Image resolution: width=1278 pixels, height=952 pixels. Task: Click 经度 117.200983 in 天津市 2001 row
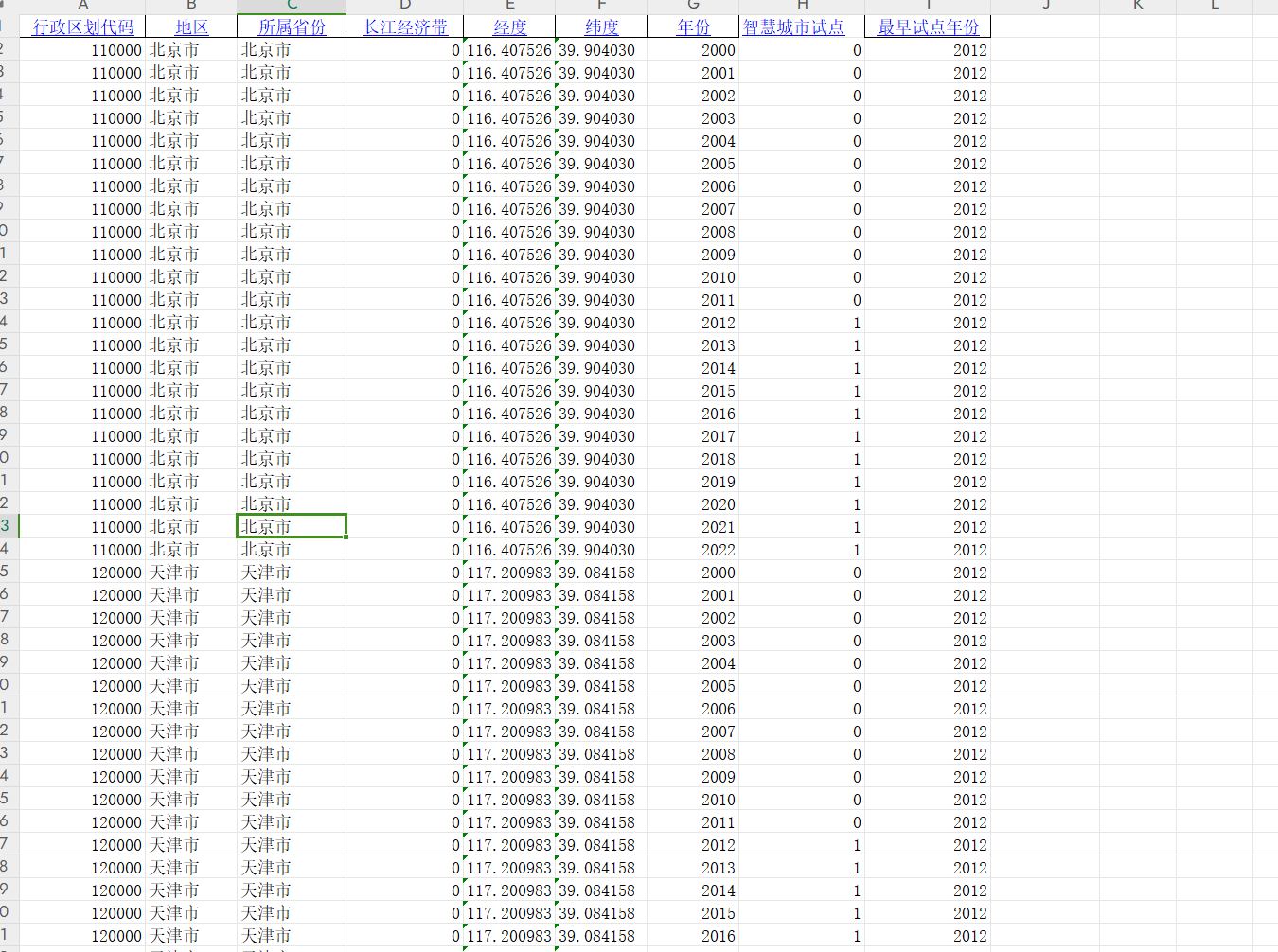[x=509, y=595]
